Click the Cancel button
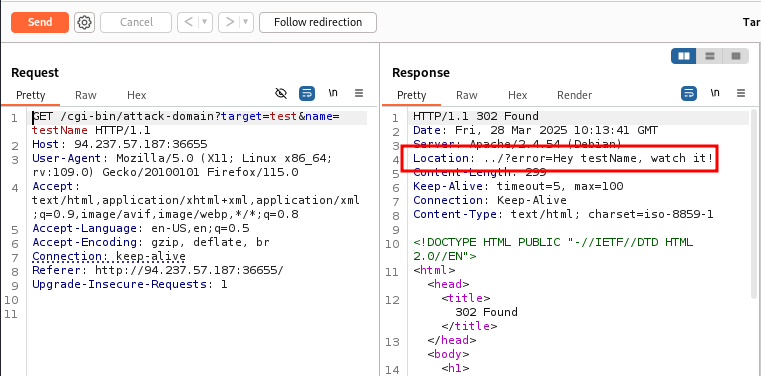This screenshot has height=376, width=761. point(136,22)
